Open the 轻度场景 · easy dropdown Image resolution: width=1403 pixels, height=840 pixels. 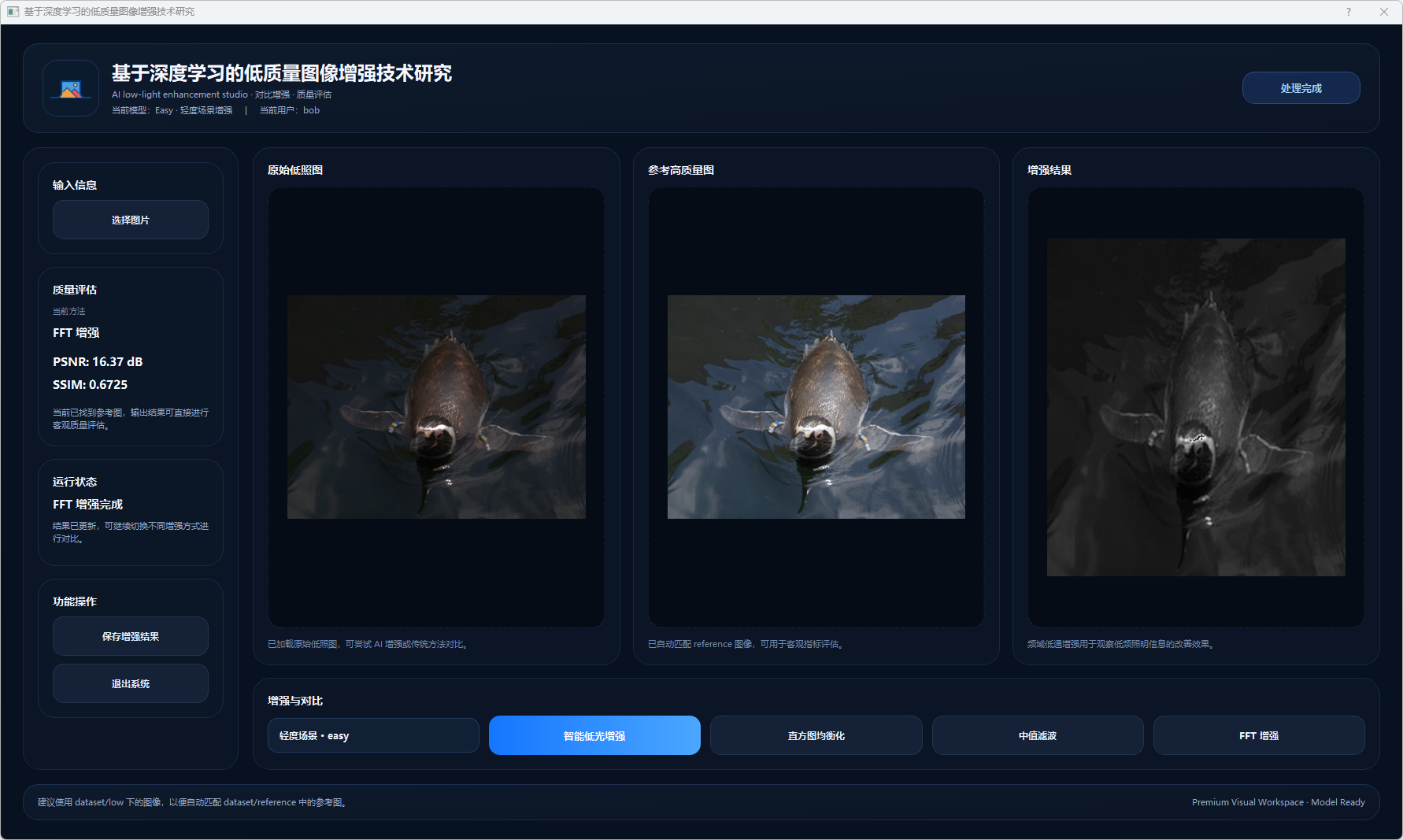pos(373,735)
